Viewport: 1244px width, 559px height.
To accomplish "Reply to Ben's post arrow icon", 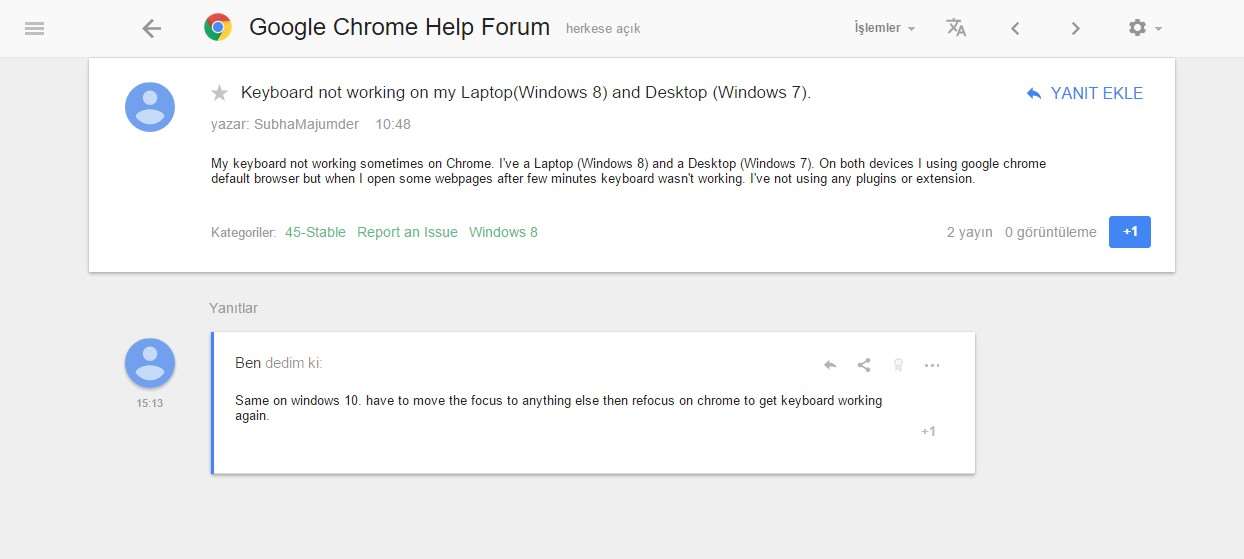I will pyautogui.click(x=830, y=365).
